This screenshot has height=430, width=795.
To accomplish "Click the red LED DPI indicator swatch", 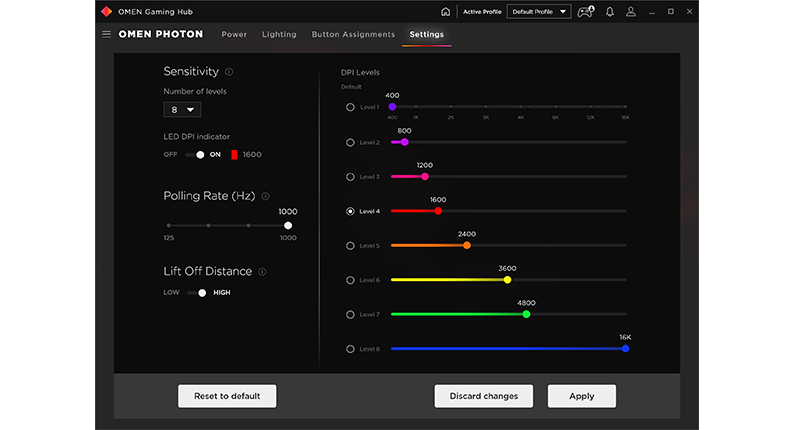I will point(234,155).
